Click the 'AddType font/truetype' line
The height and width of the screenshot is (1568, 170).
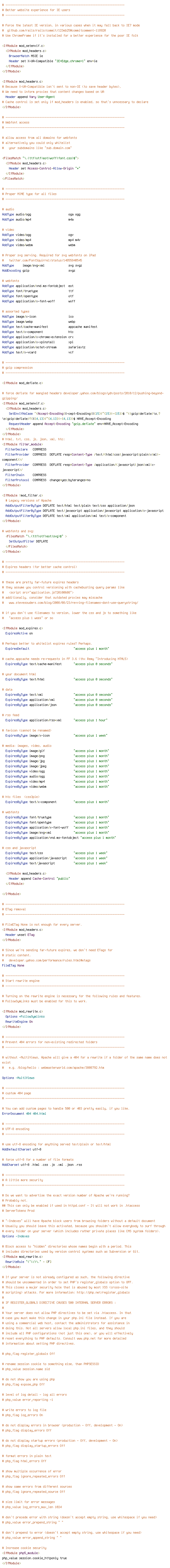pyautogui.click(x=38, y=291)
